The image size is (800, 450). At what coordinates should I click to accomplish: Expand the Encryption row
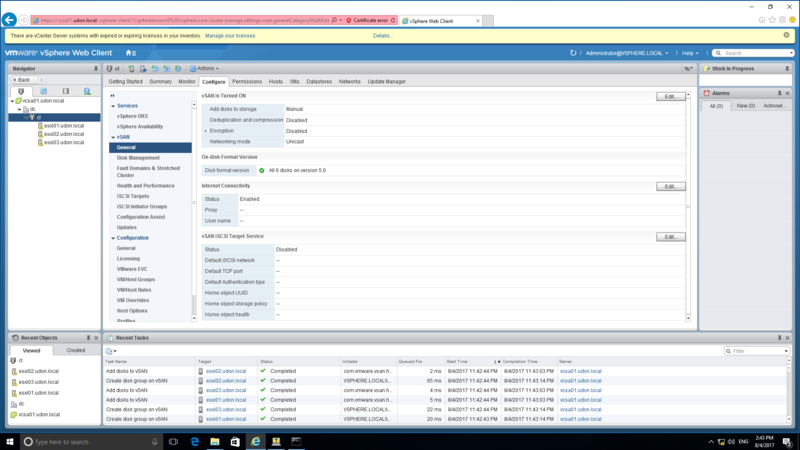206,131
